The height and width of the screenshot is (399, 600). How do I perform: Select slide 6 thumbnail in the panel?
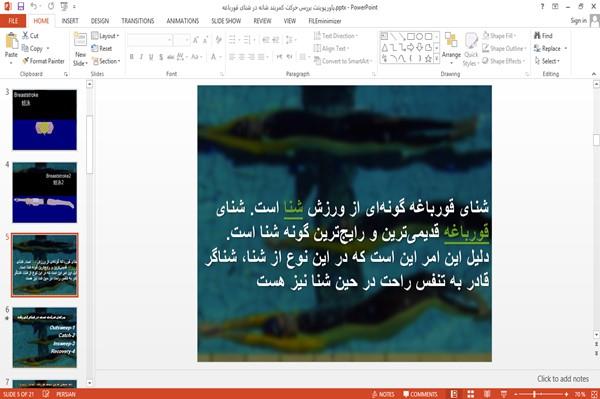[44, 337]
